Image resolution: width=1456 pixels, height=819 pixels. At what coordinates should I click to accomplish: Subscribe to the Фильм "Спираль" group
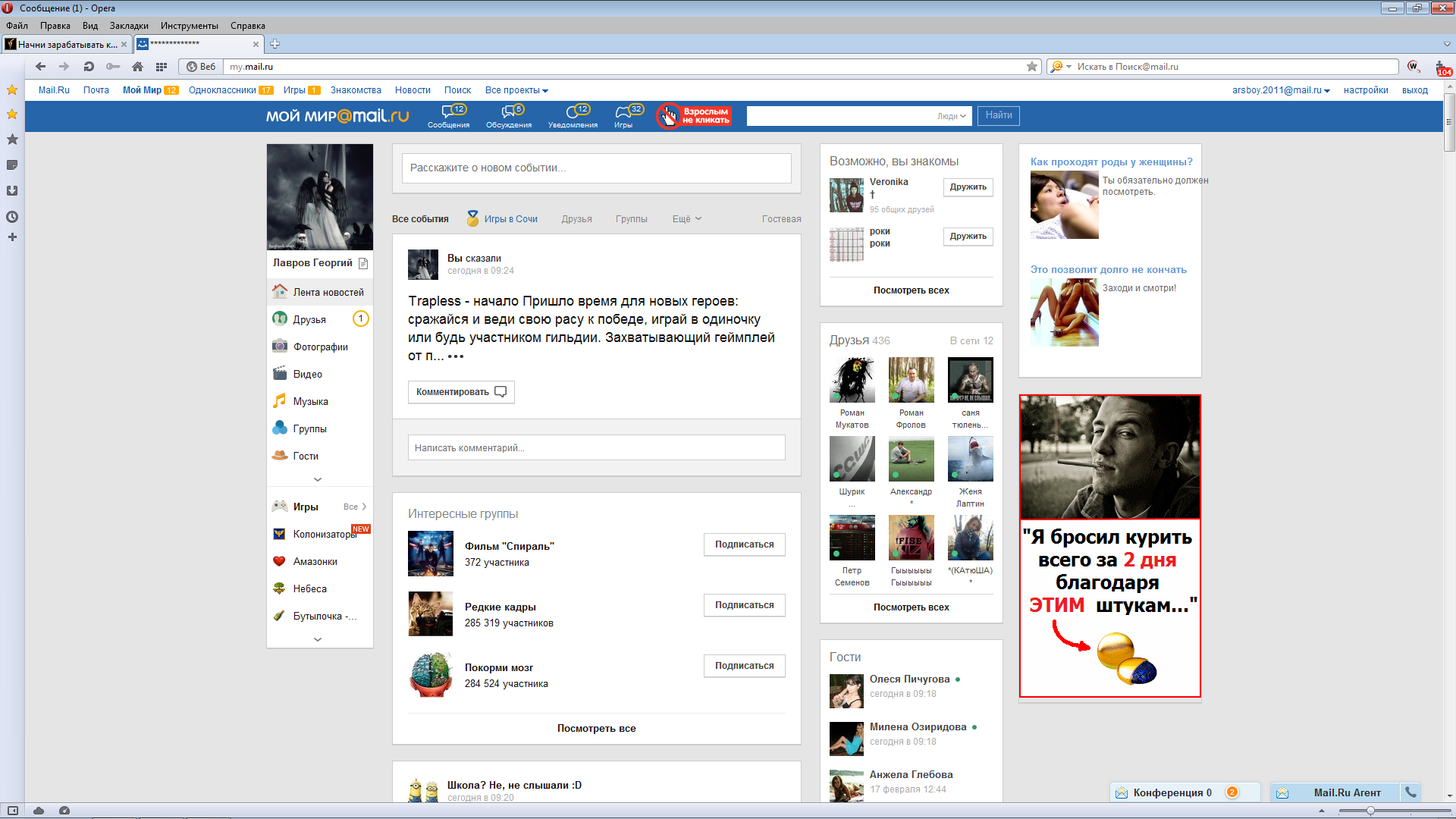click(744, 544)
